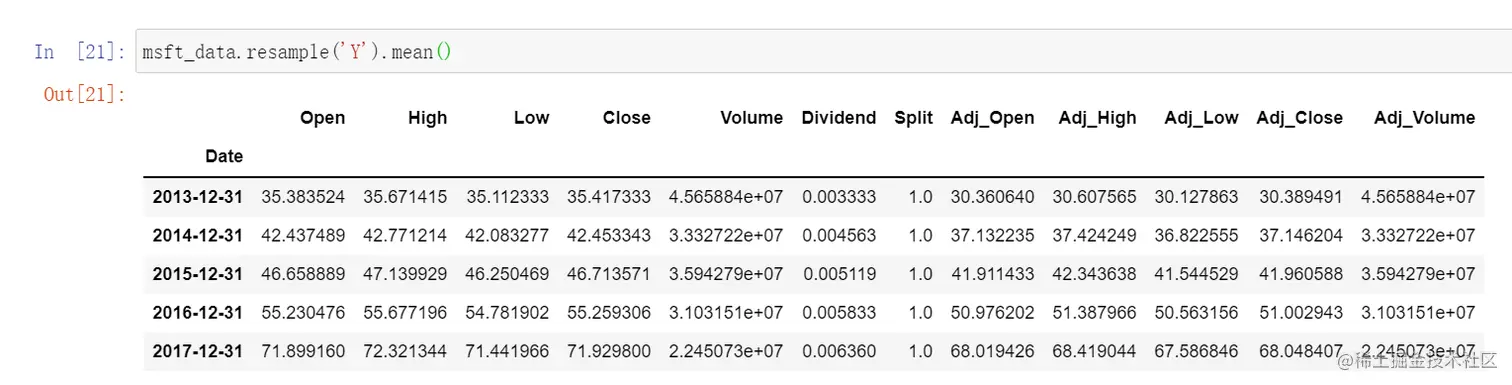Click the Dividend column header
Viewport: 1512px width, 385px height.
(x=838, y=118)
